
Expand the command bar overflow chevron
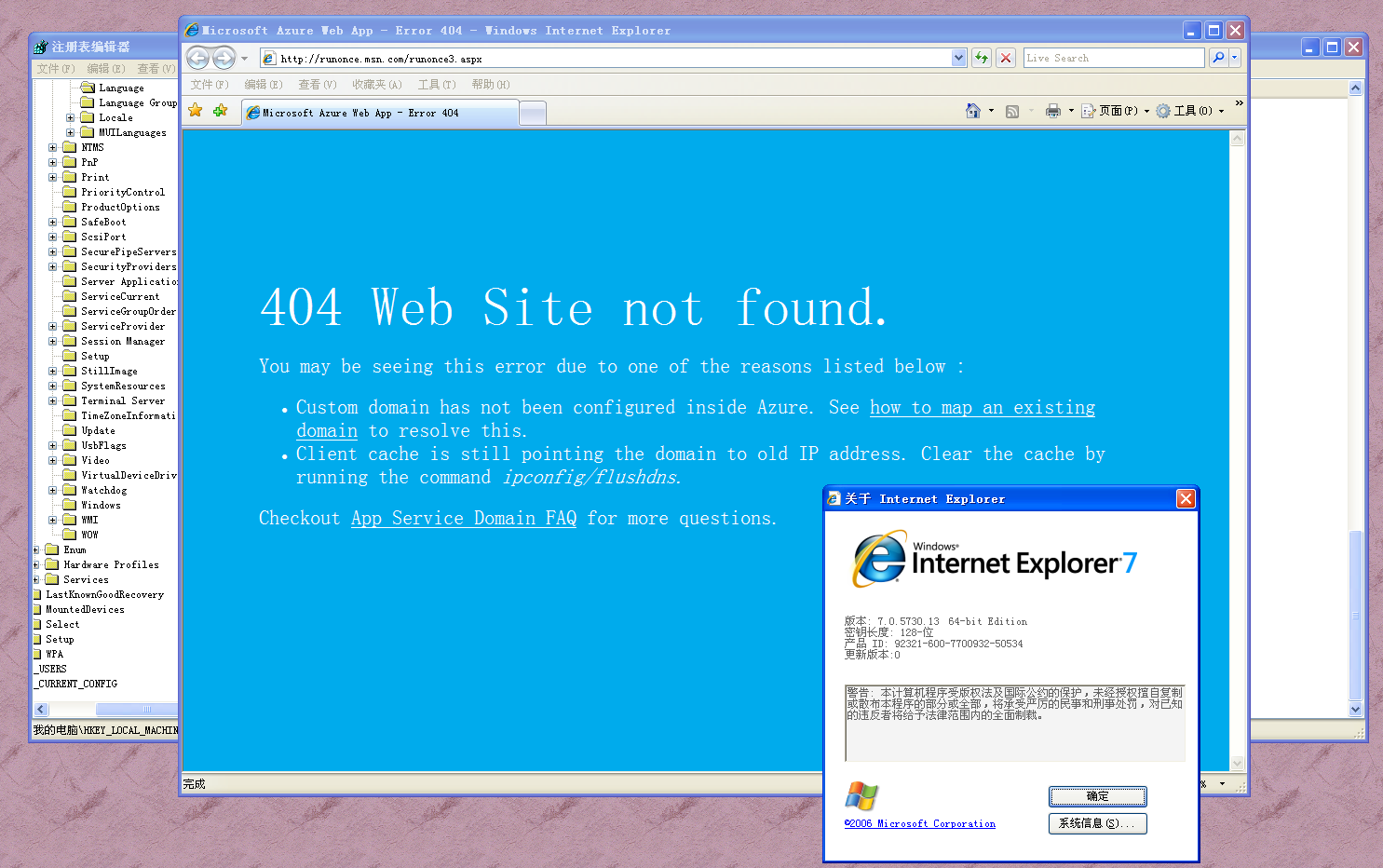[1240, 103]
